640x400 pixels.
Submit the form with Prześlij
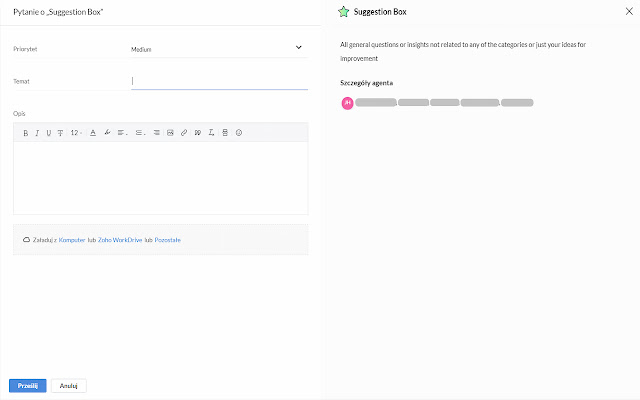[x=28, y=386]
